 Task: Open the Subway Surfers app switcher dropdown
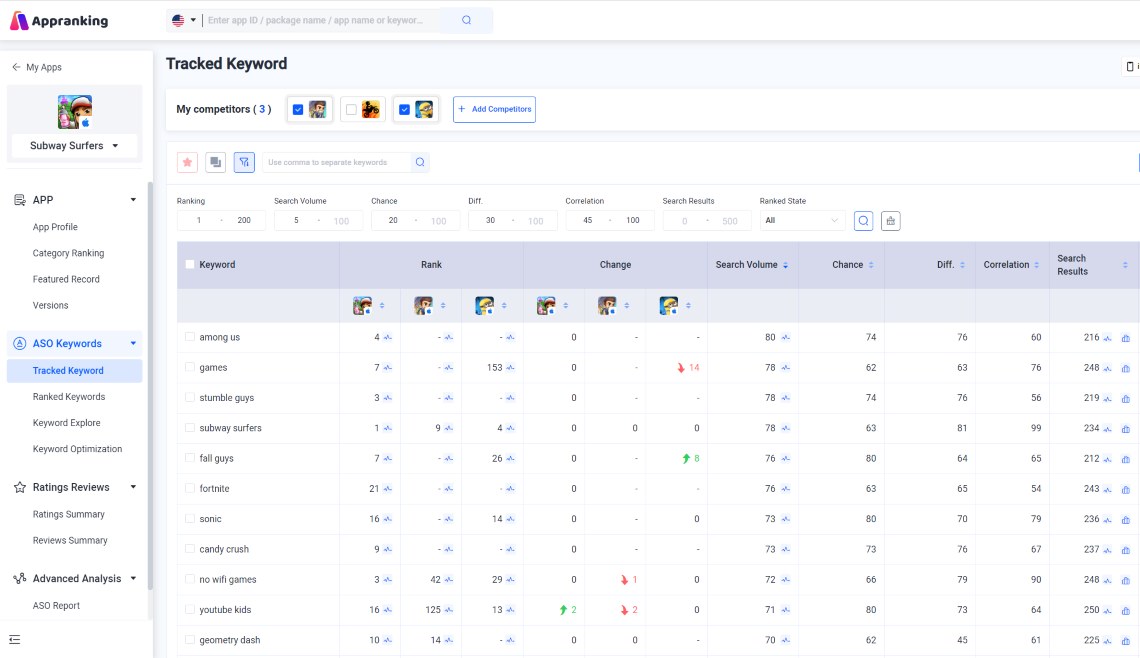(x=73, y=145)
